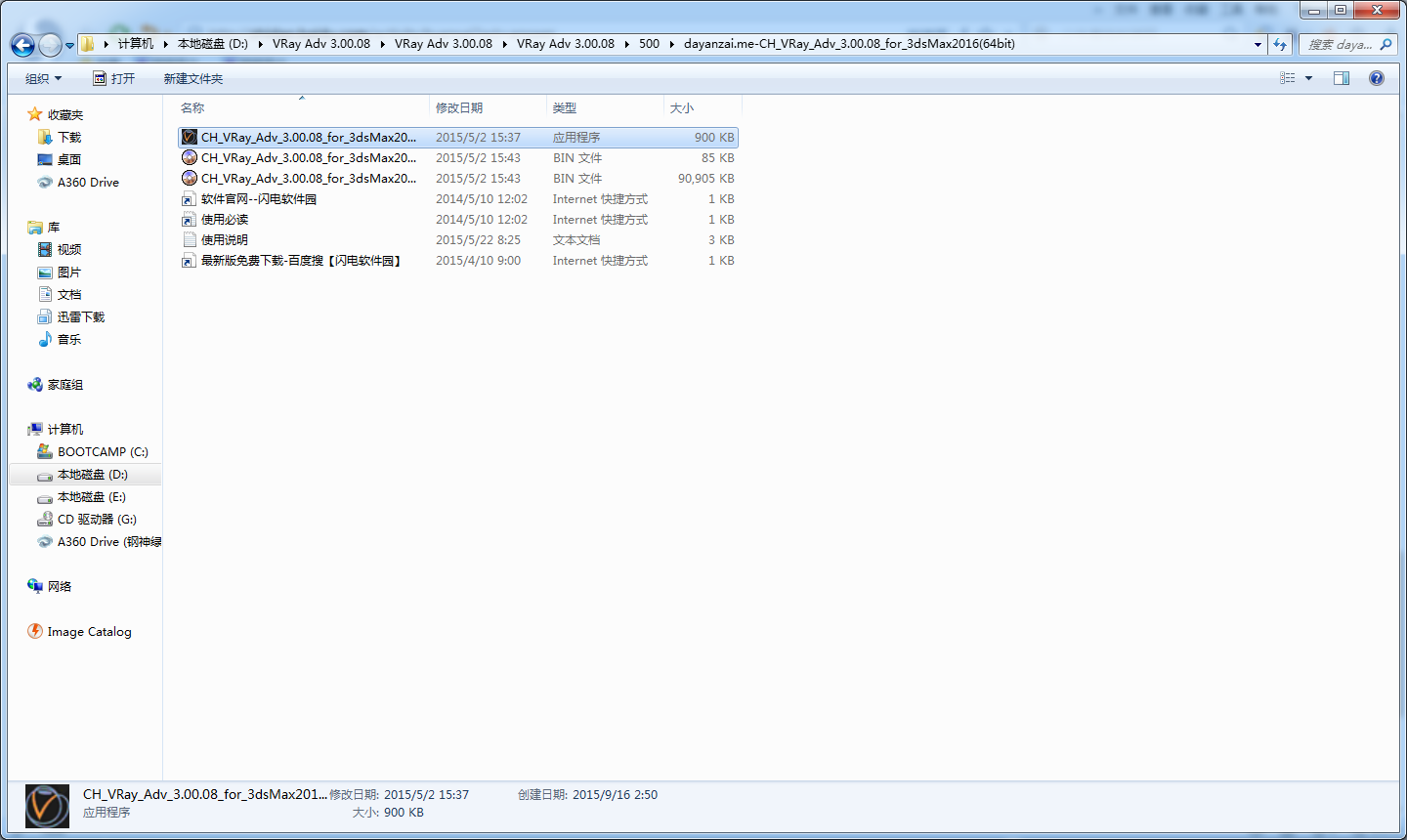The height and width of the screenshot is (840, 1407).
Task: Open 音乐 library
Action: (x=68, y=340)
